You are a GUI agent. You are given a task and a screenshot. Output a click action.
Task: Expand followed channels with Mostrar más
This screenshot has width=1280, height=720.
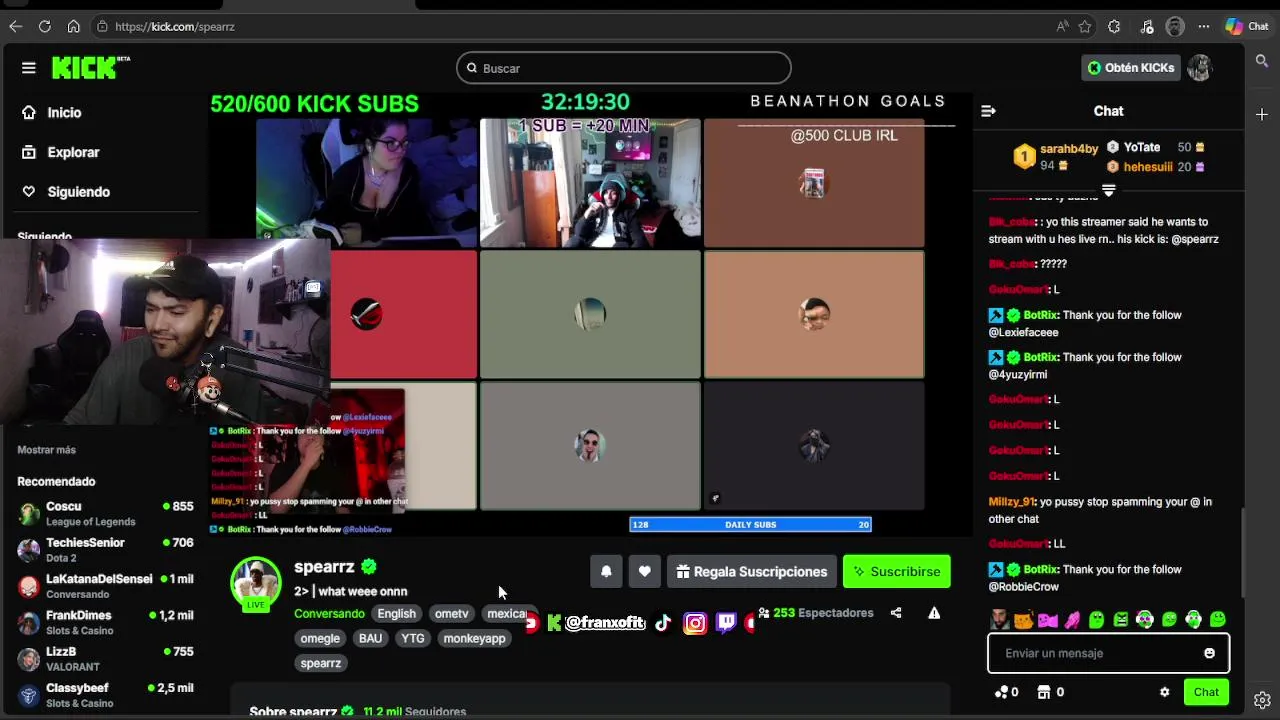pos(46,450)
